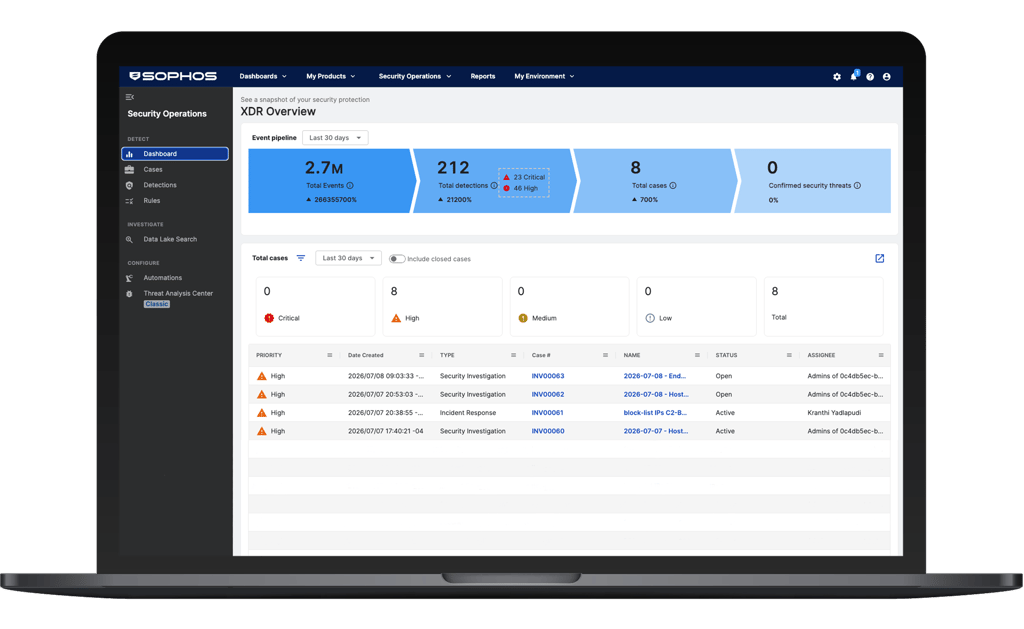Click the Data Lake Search magnifier icon
This screenshot has height=629, width=1024.
tap(129, 240)
